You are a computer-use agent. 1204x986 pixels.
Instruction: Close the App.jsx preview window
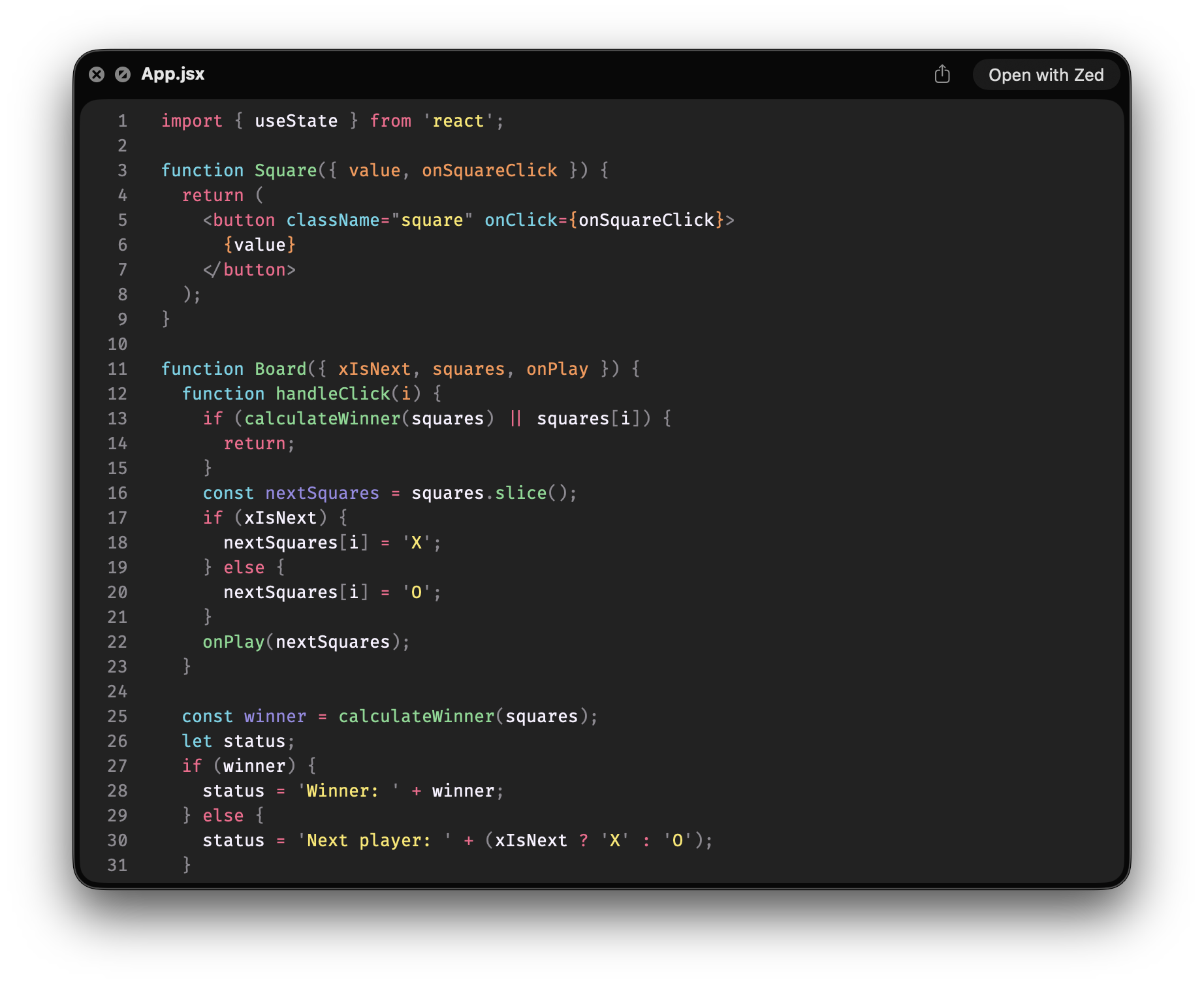click(x=97, y=74)
